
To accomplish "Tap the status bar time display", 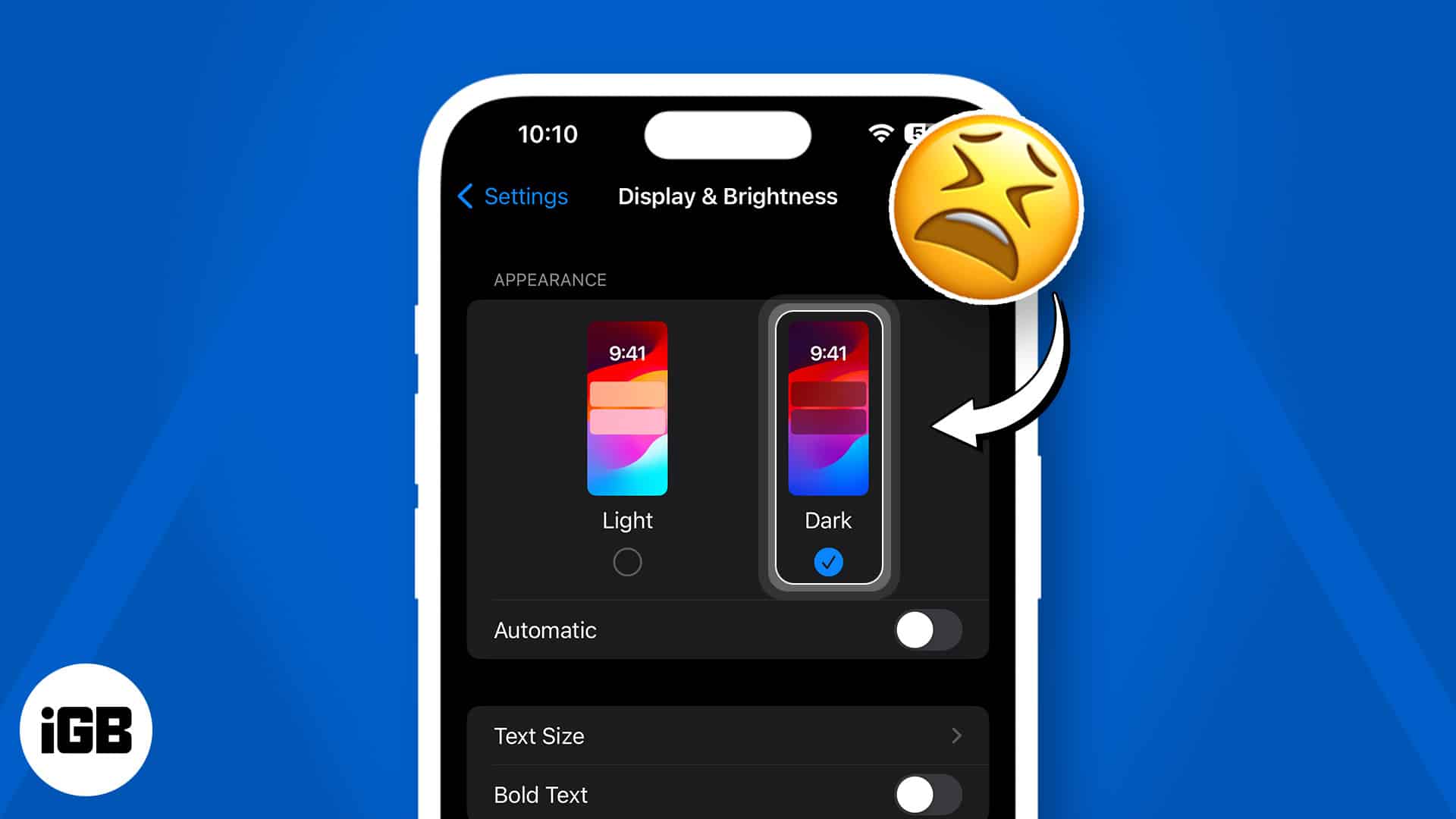I will pyautogui.click(x=549, y=134).
